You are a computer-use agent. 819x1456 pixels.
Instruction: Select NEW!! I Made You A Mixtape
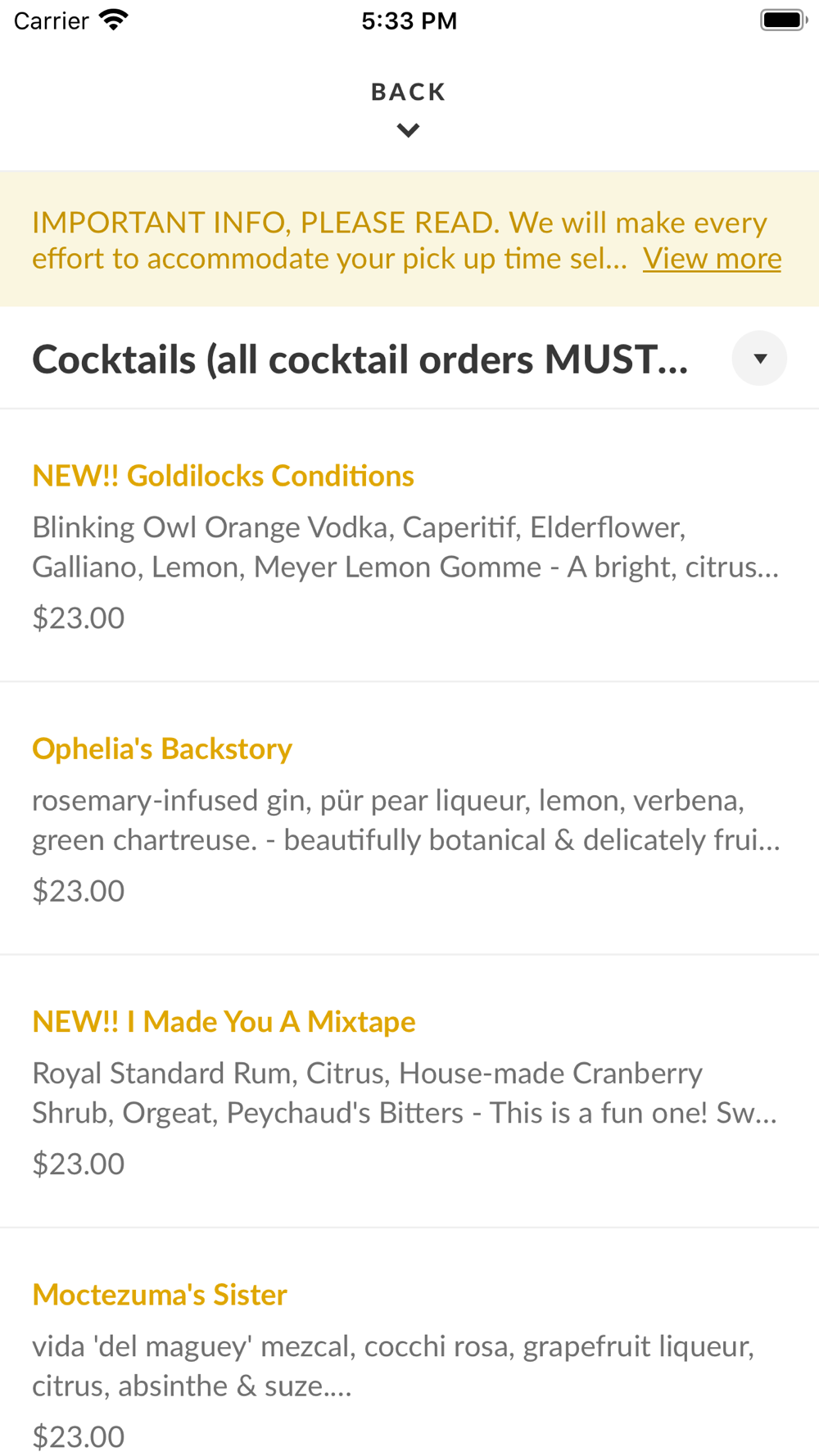pos(224,1022)
